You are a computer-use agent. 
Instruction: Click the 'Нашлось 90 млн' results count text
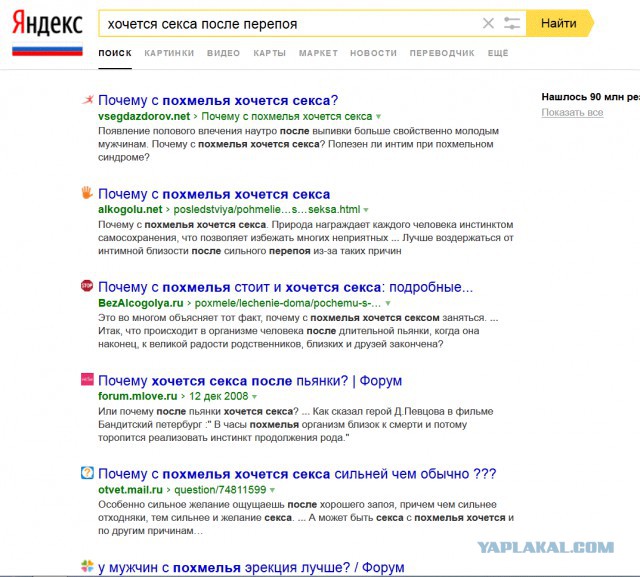pos(591,97)
